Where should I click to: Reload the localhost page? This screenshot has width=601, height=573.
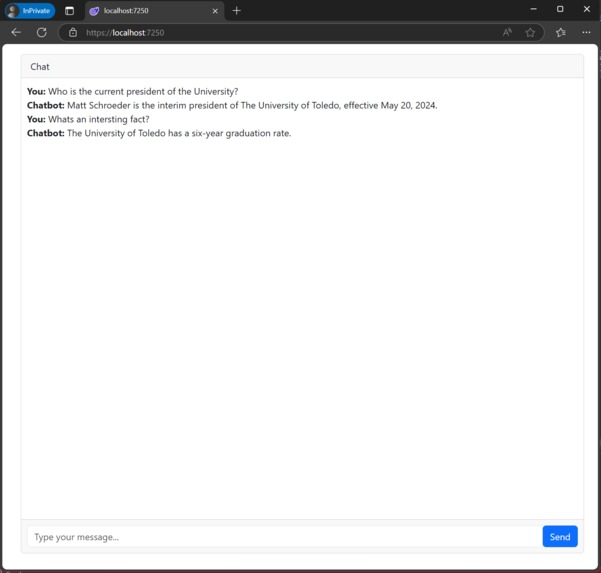pos(42,33)
